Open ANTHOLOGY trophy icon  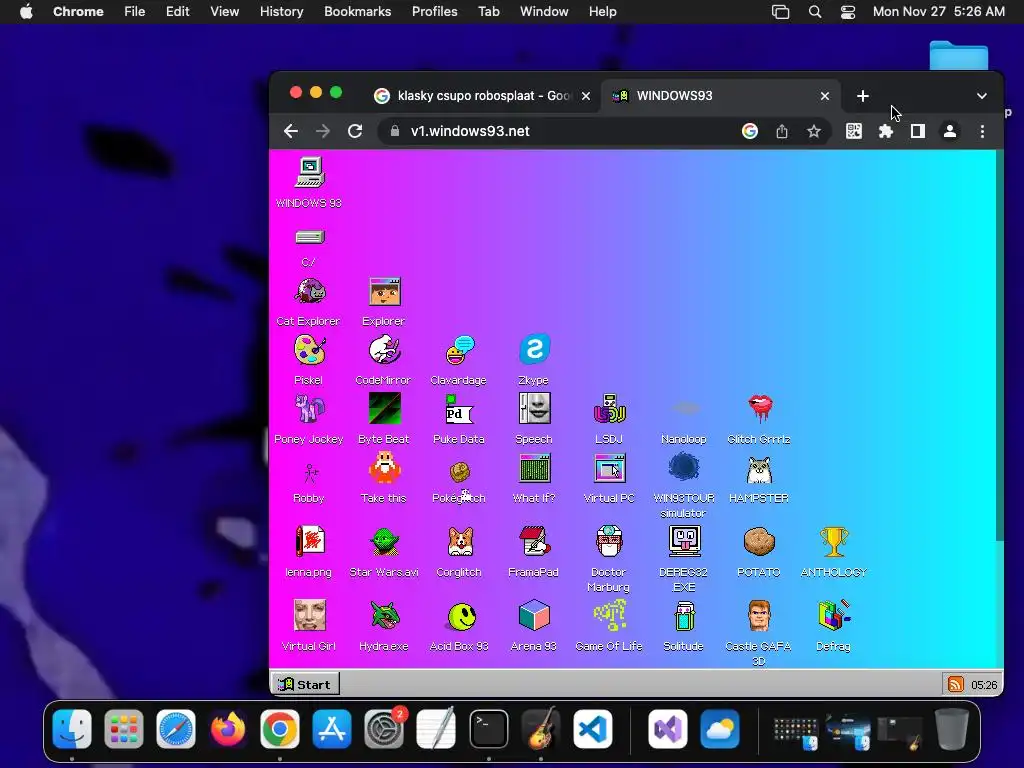point(834,541)
